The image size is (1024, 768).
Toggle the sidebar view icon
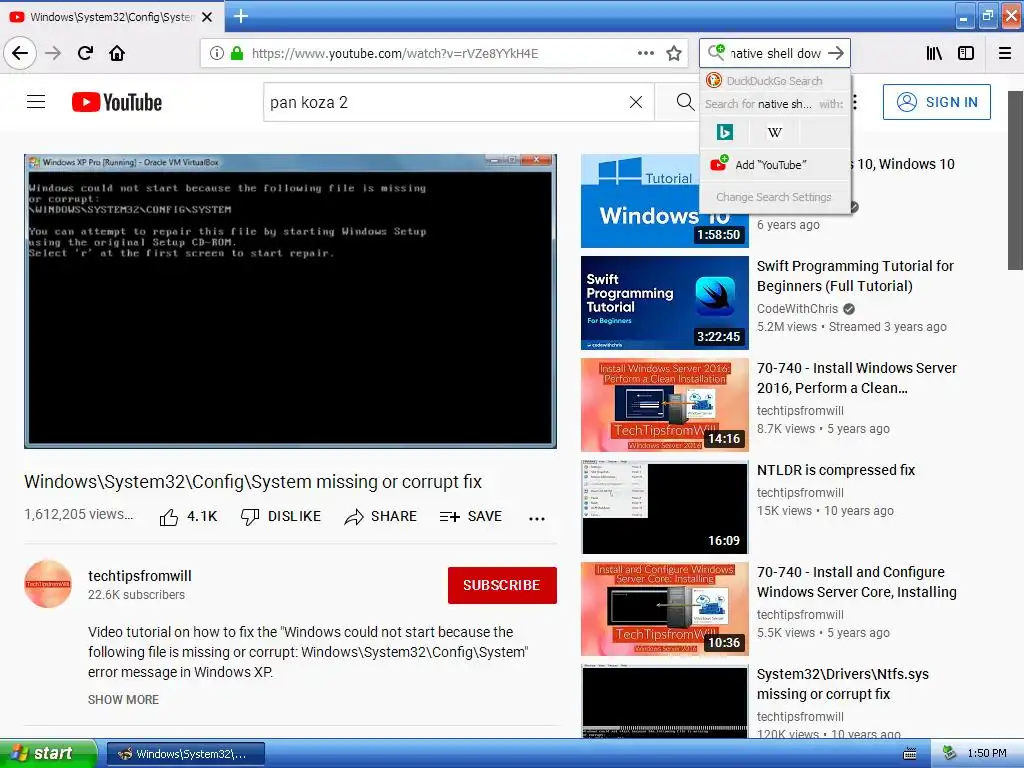click(x=966, y=53)
